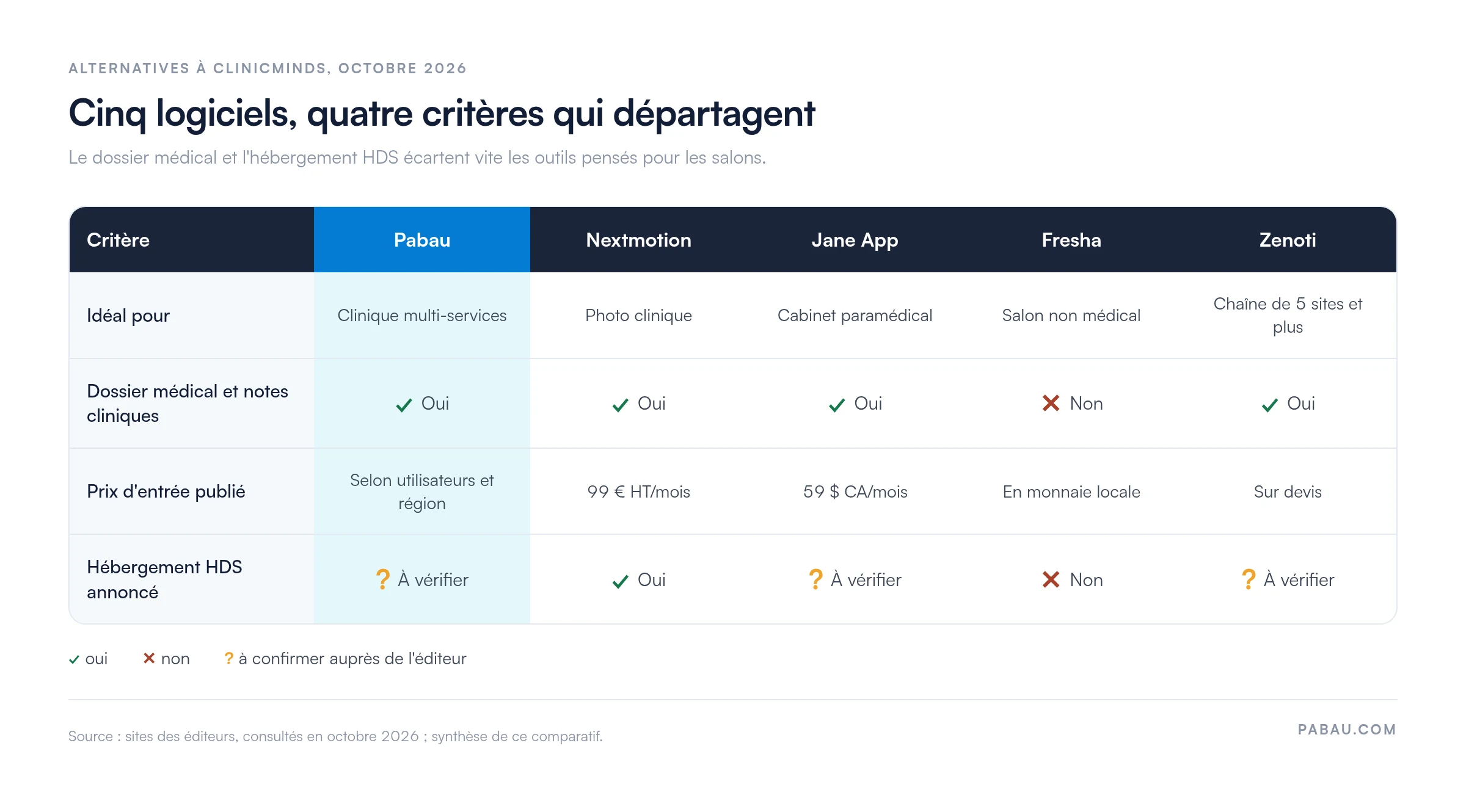This screenshot has width=1466, height=812.
Task: Select the Critère column header
Action: coord(192,239)
